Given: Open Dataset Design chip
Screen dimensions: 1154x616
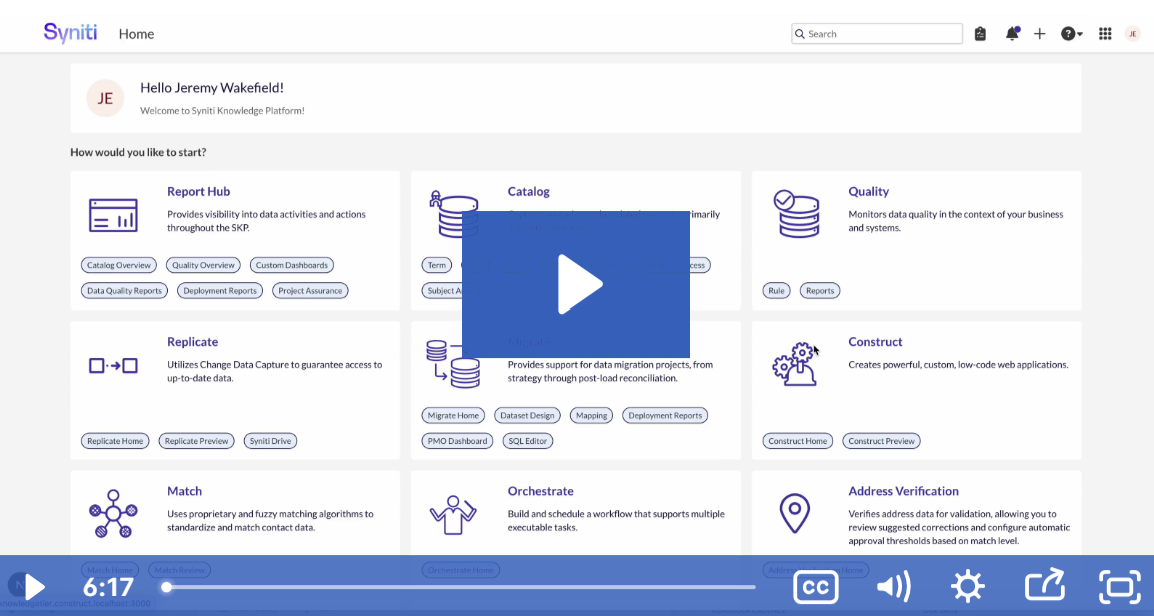Looking at the screenshot, I should pos(527,415).
